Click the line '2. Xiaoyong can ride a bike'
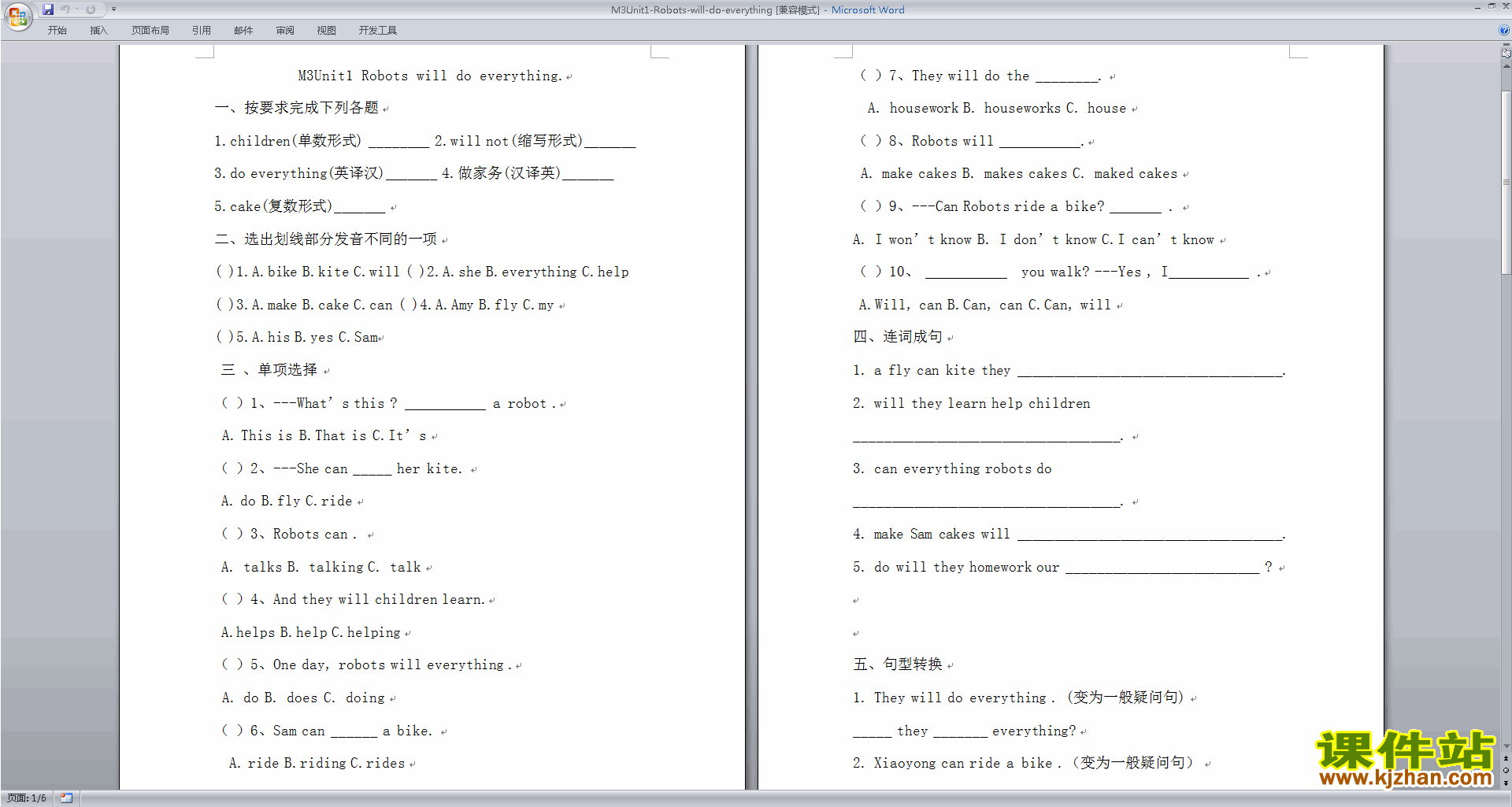This screenshot has height=807, width=1512. point(1023,763)
